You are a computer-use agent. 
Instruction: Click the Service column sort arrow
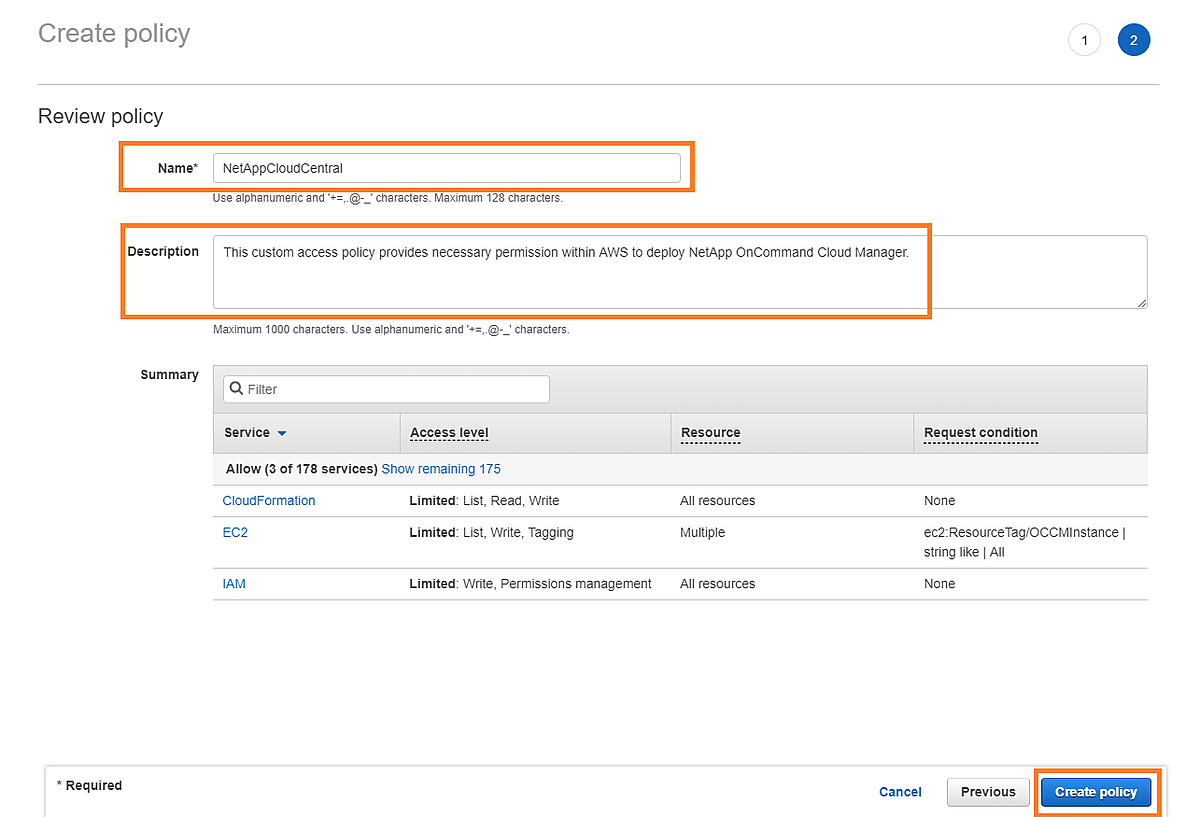pyautogui.click(x=282, y=434)
